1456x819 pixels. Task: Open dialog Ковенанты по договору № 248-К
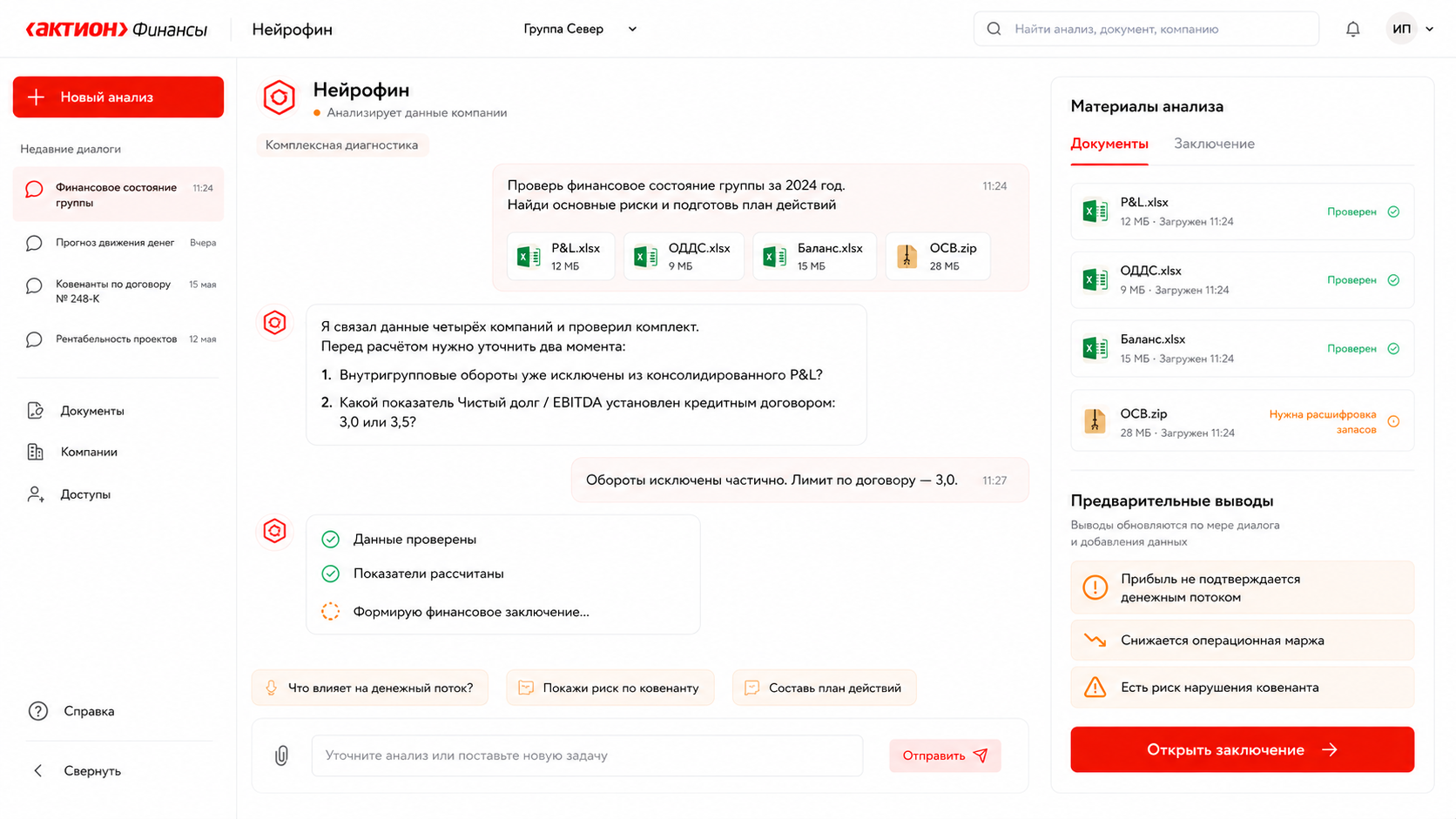pos(118,292)
